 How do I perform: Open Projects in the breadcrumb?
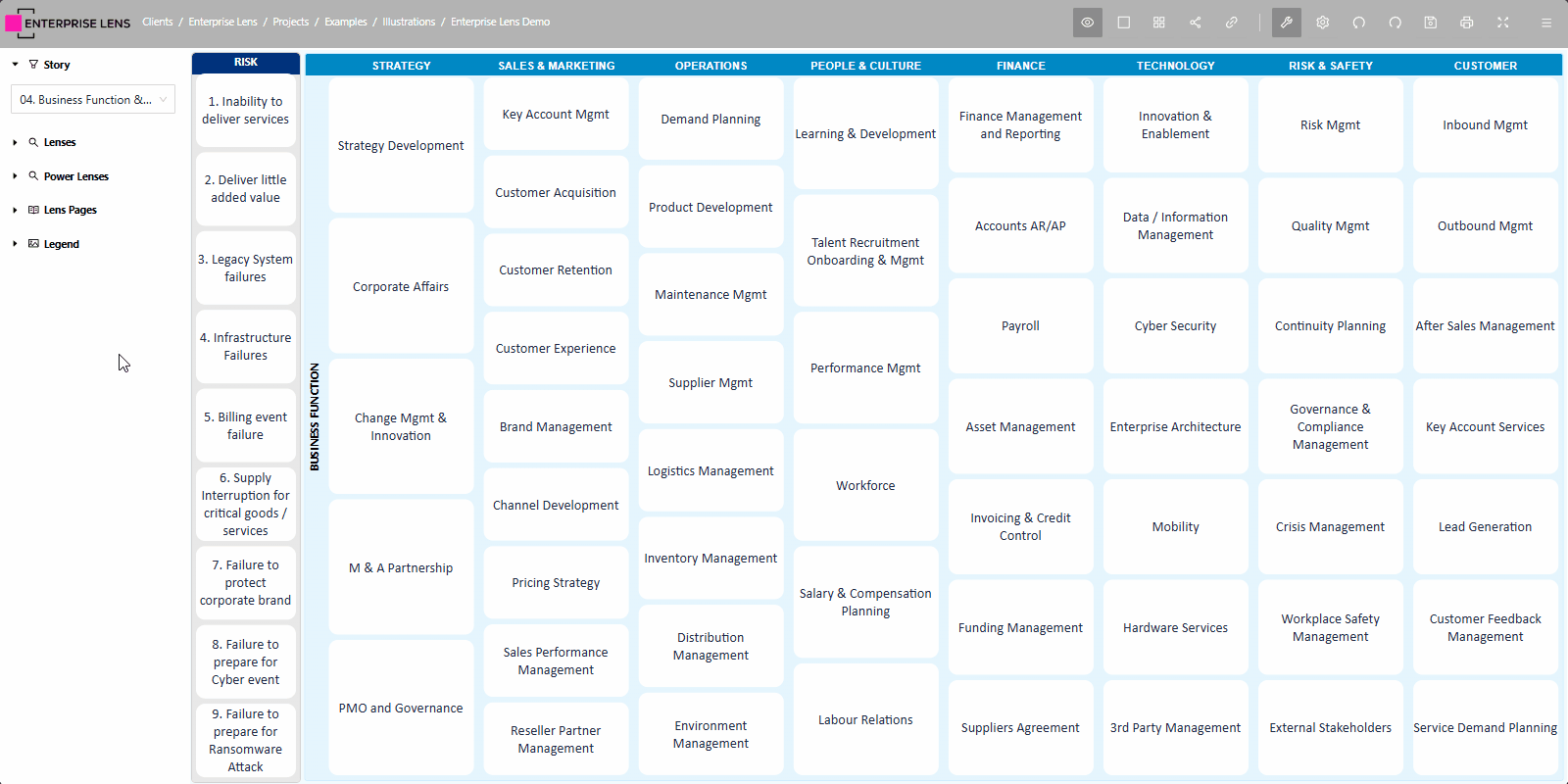pyautogui.click(x=290, y=22)
